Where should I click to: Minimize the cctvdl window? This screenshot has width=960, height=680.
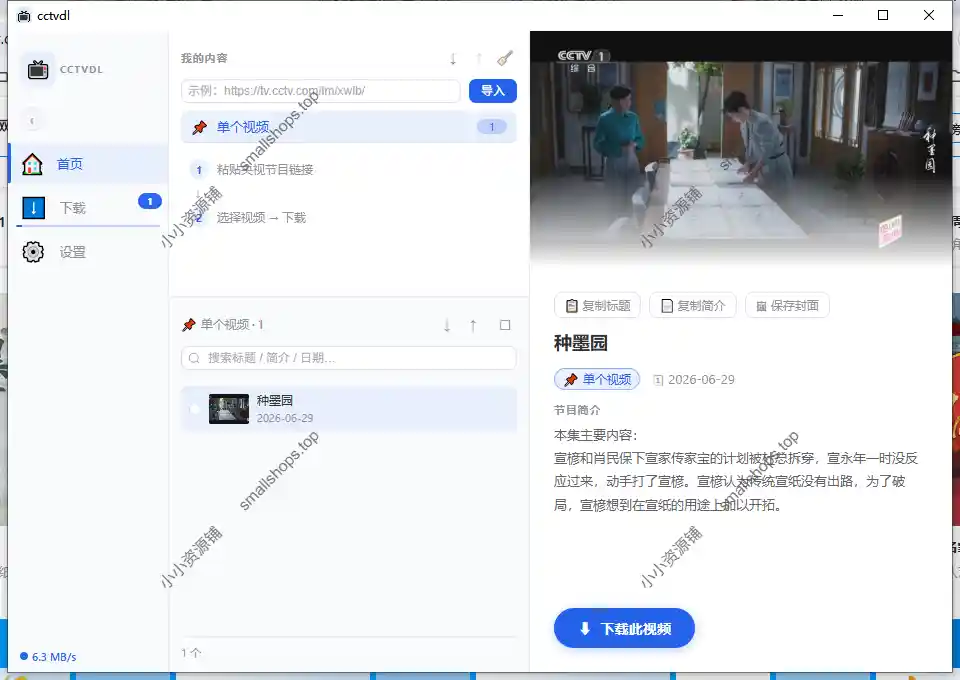pos(838,15)
